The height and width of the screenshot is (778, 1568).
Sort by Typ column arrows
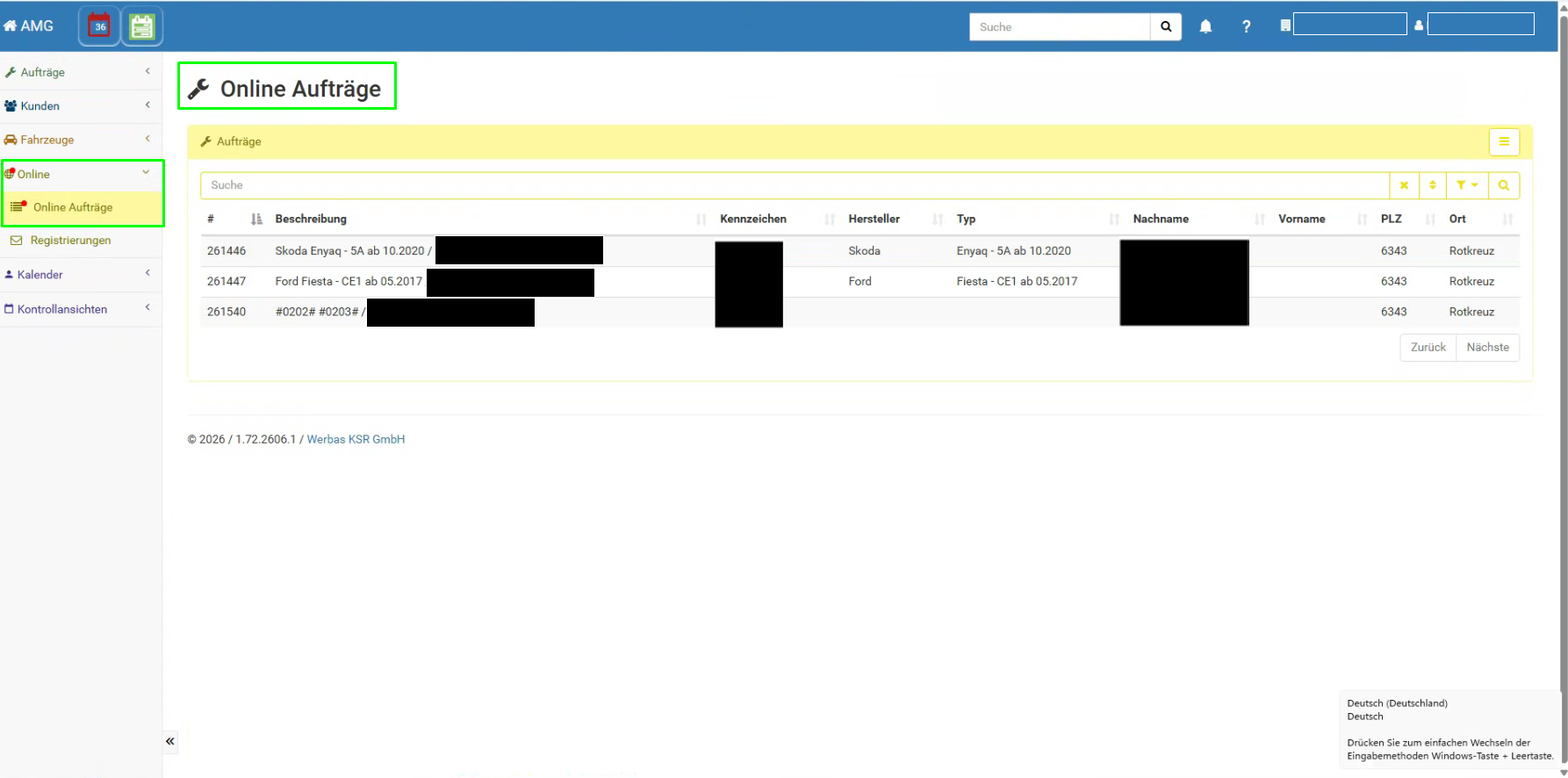tap(1114, 220)
